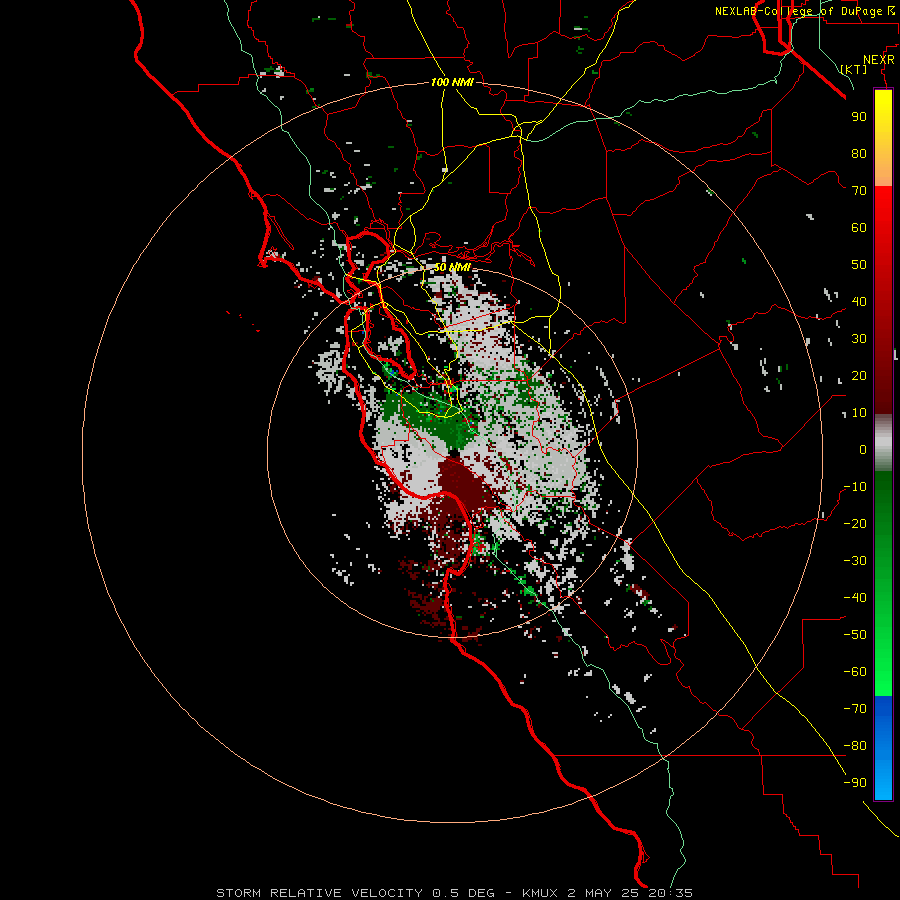
Task: Click the 40 value on the velocity scale
Action: point(859,302)
